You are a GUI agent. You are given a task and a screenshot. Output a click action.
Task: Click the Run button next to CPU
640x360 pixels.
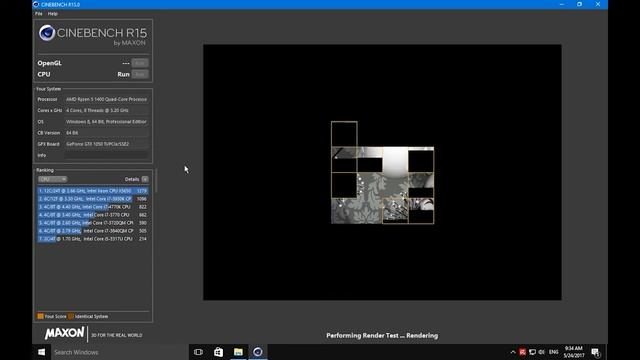[x=140, y=74]
